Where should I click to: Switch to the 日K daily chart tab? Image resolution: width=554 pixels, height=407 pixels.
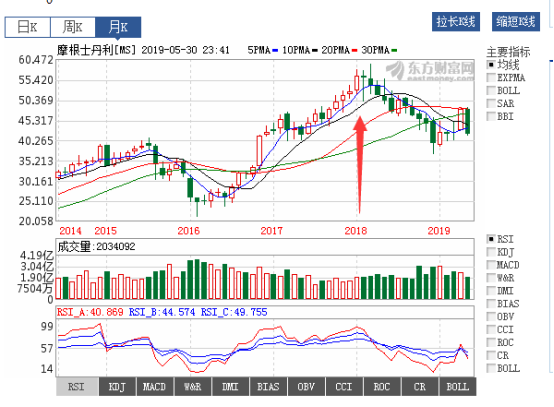(28, 27)
